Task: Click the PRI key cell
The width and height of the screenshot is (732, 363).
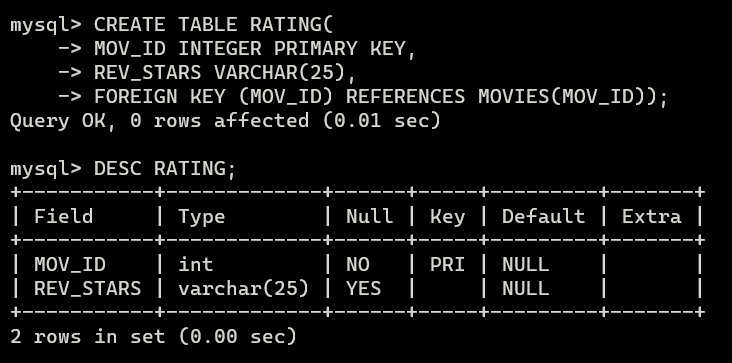Action: coord(447,265)
